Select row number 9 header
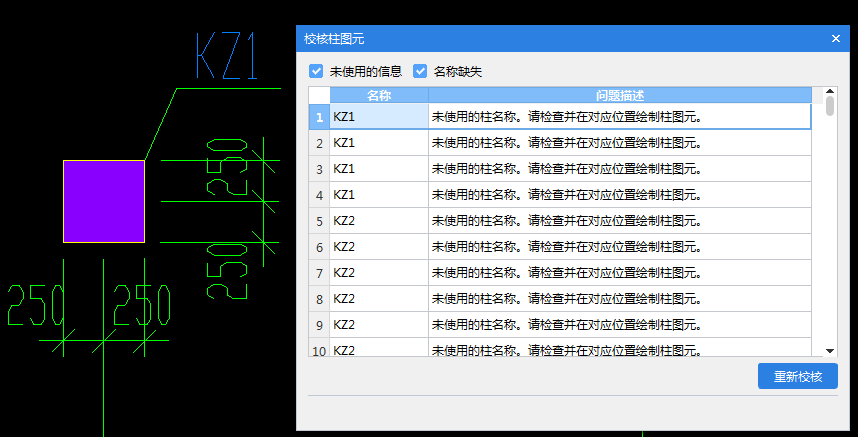The image size is (858, 437). tap(320, 325)
